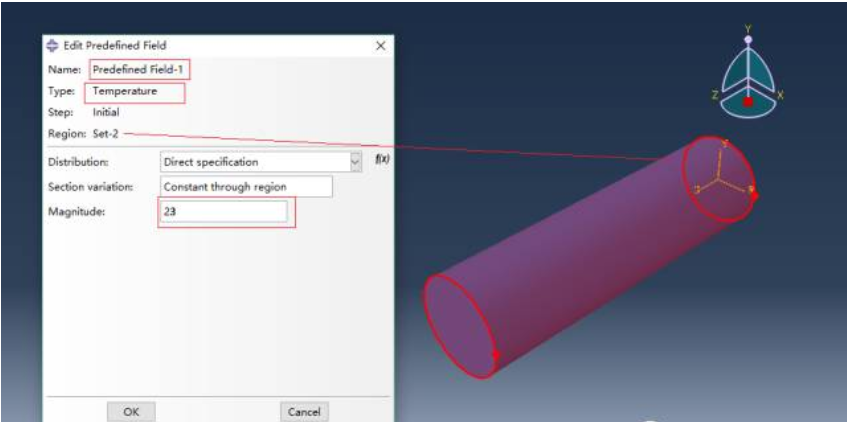This screenshot has height=422, width=847.
Task: Click the Y axis of the view triad
Action: (x=748, y=29)
